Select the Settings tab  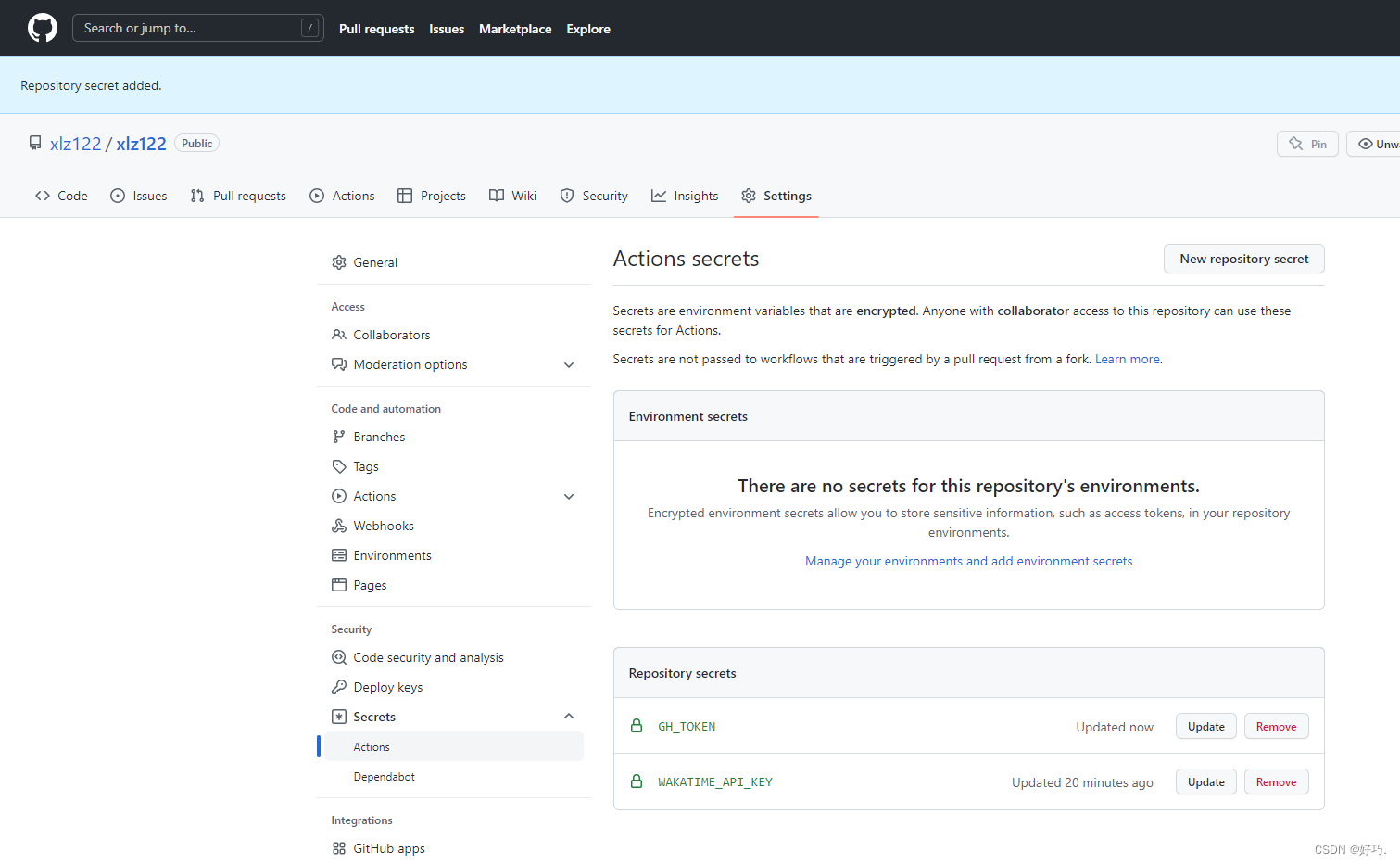(x=776, y=196)
